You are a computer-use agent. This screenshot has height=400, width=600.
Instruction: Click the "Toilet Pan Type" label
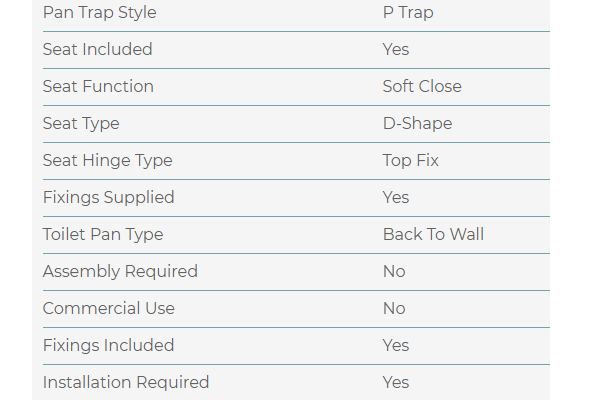[103, 234]
